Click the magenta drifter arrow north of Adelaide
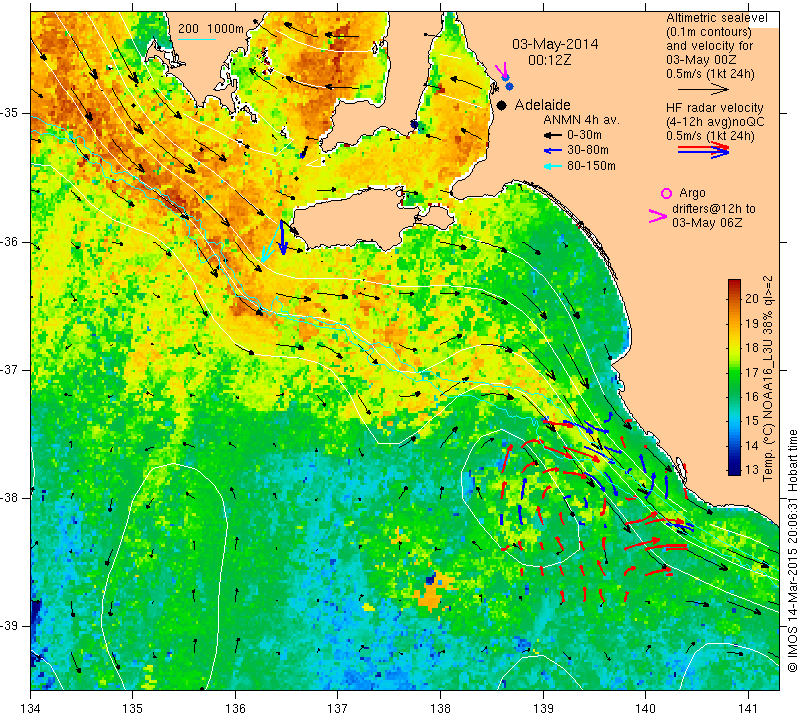This screenshot has width=800, height=720. pos(502,70)
